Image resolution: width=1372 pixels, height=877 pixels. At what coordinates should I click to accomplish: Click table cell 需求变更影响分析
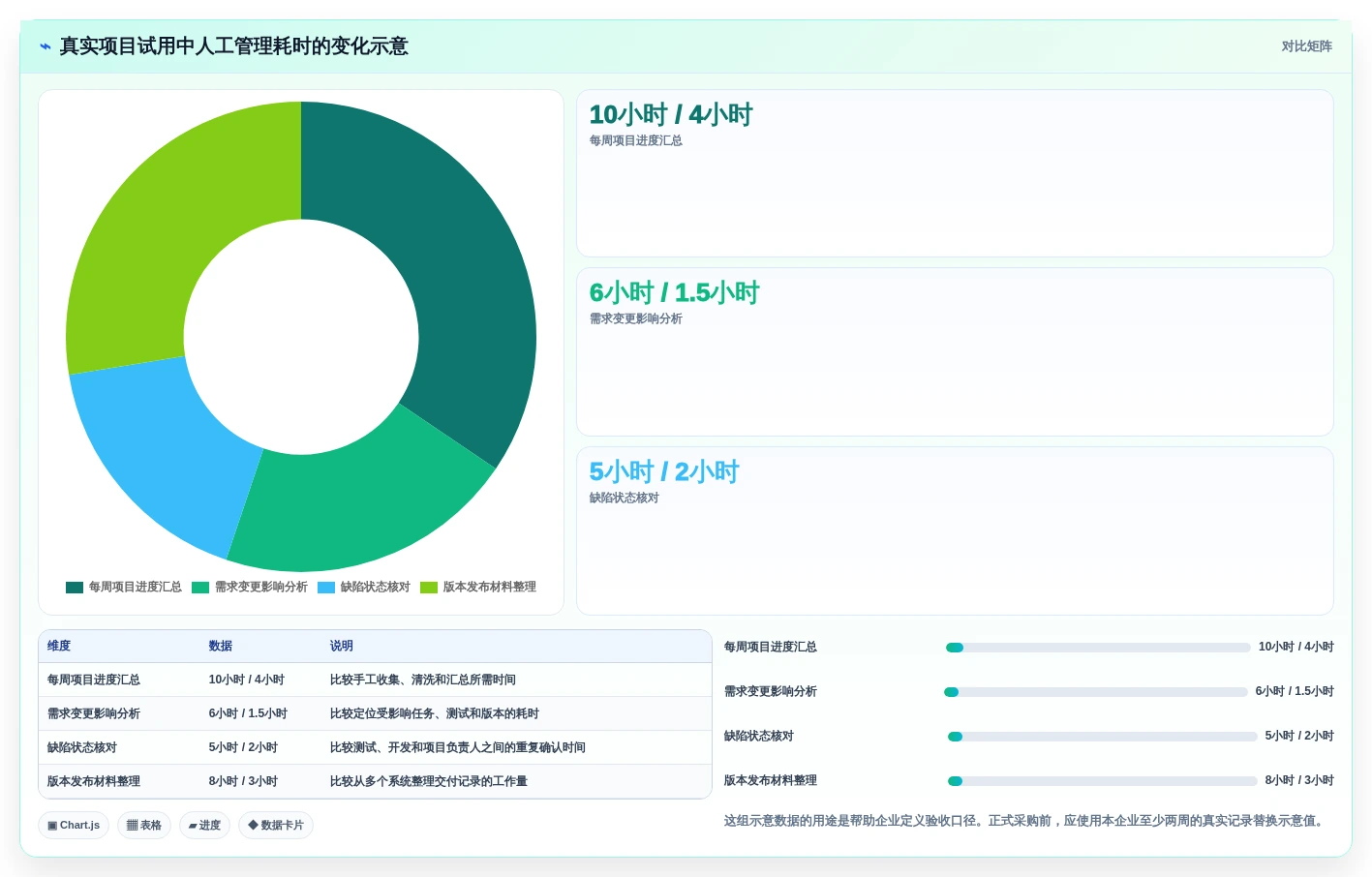click(x=94, y=714)
